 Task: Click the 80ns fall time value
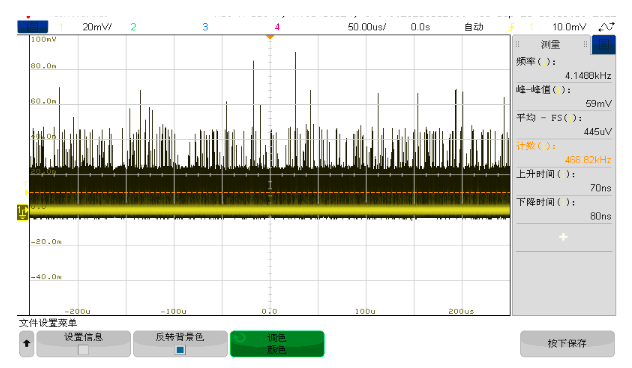(x=601, y=216)
